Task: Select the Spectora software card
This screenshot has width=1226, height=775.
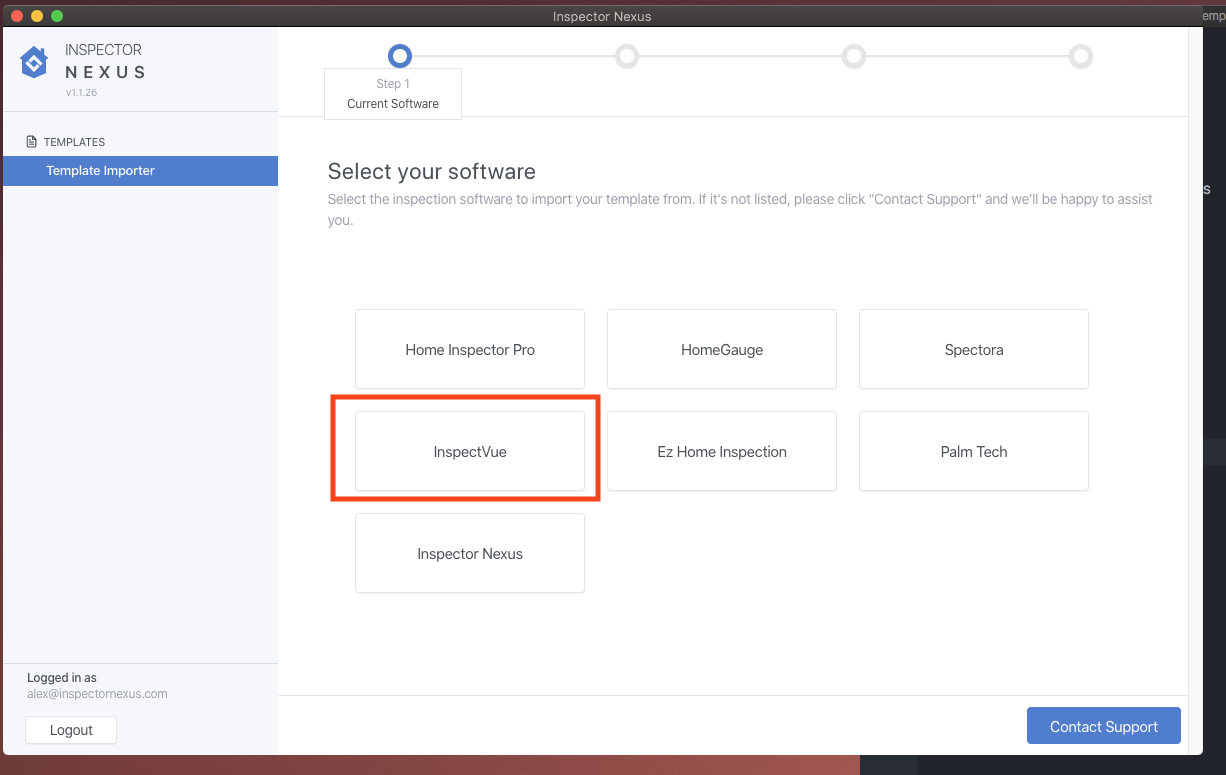Action: point(974,350)
